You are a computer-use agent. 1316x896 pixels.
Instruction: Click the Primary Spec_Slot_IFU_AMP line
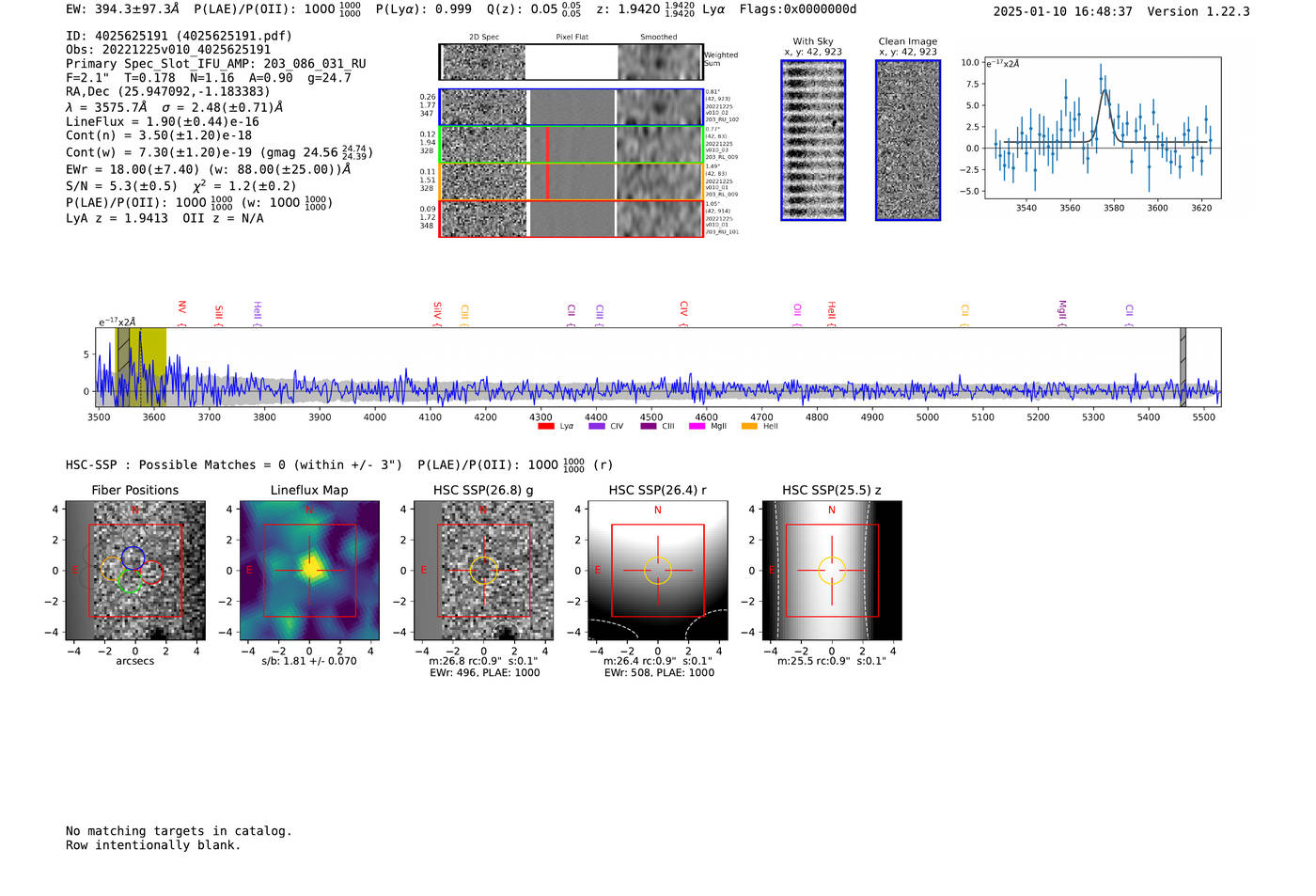(216, 63)
